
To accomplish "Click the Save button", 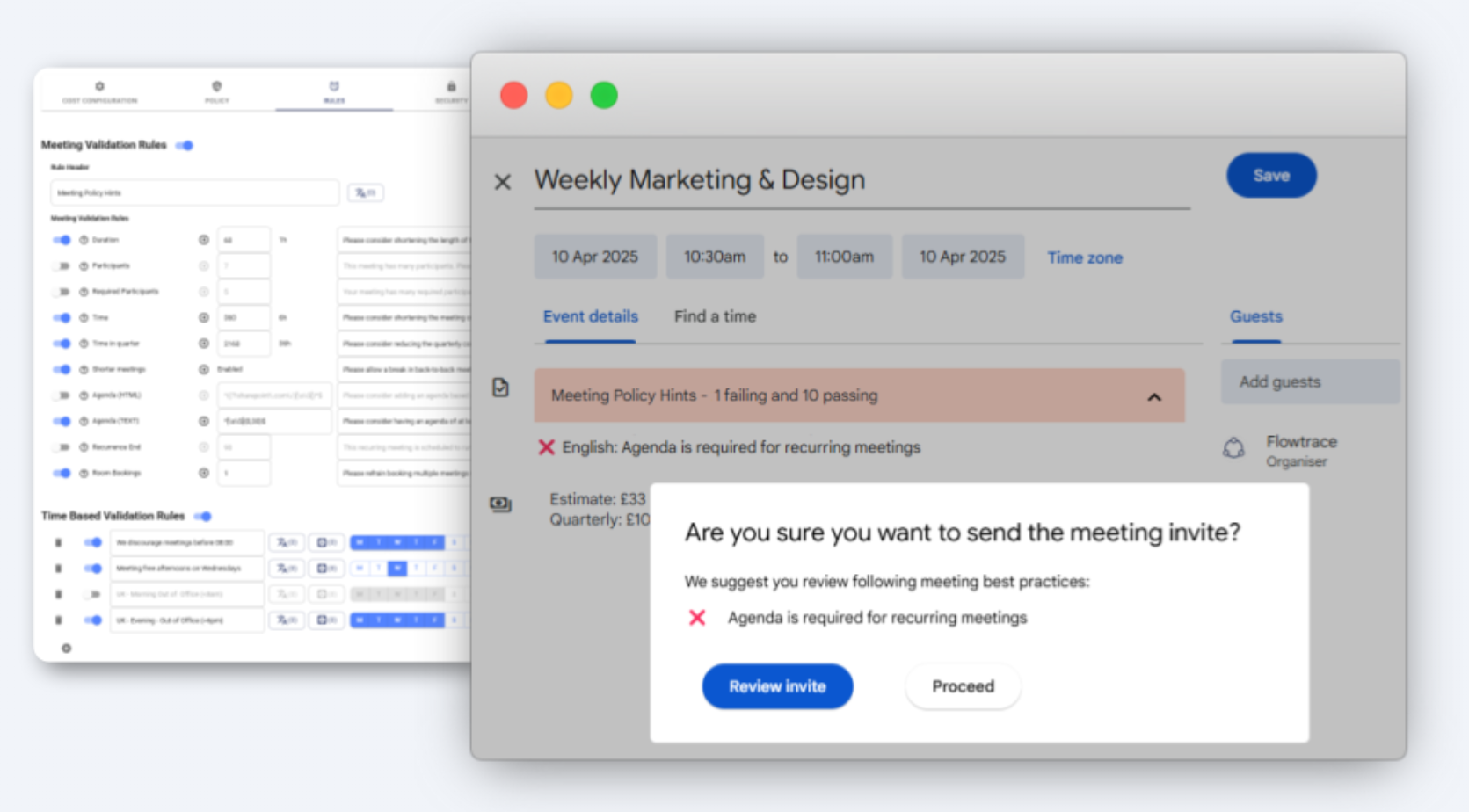I will pos(1271,176).
